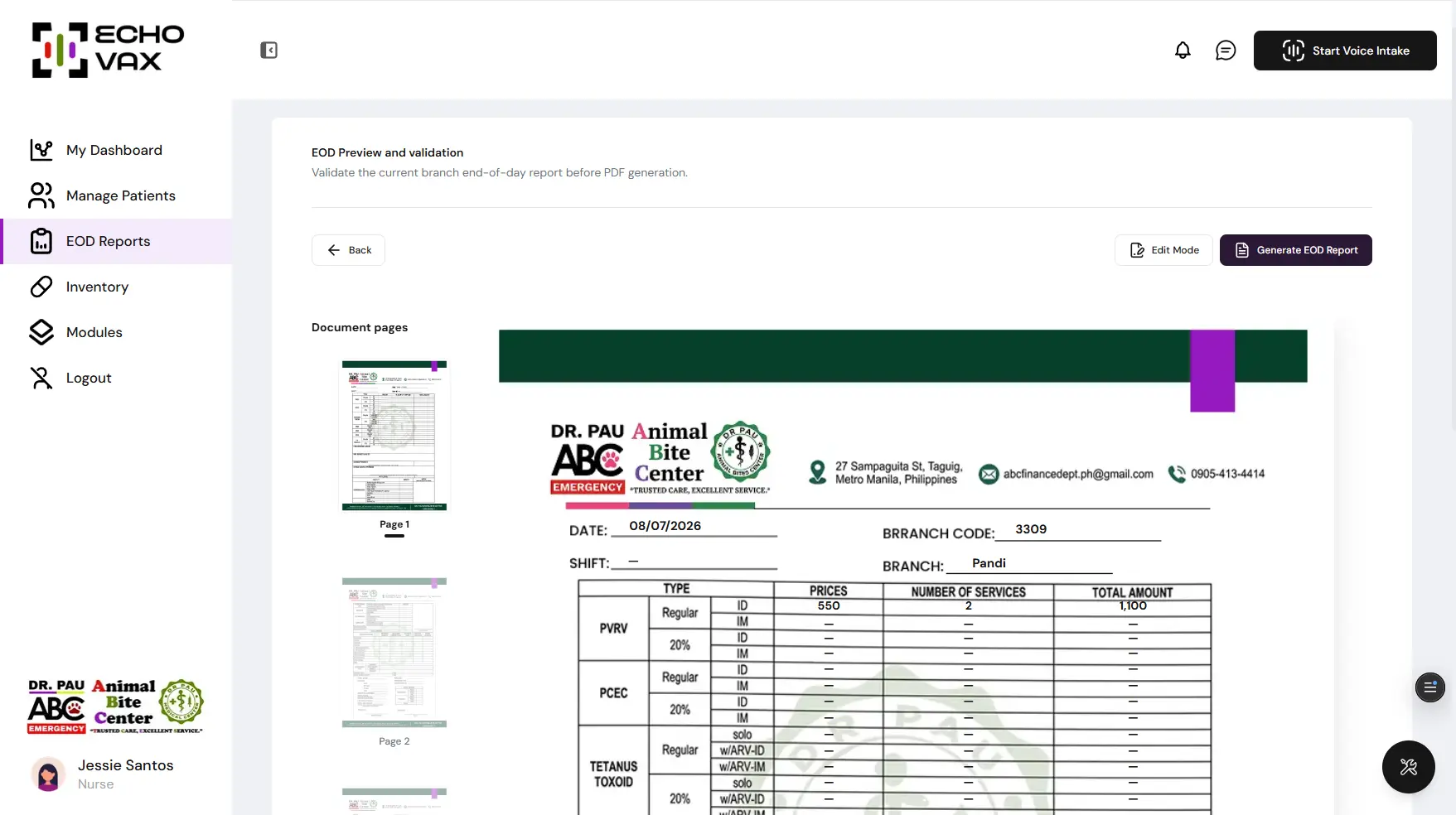Click NUMBER OF SERVICES column header
The image size is (1456, 815).
point(968,592)
